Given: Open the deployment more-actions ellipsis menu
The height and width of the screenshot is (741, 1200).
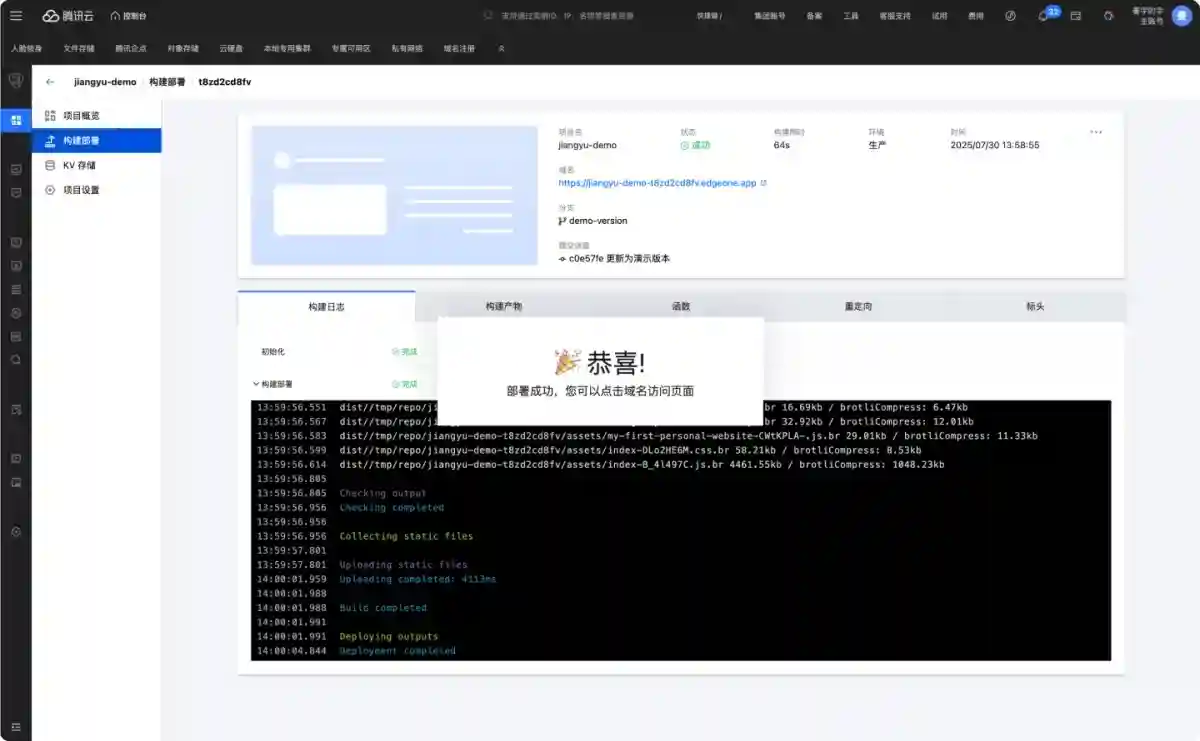Looking at the screenshot, I should (x=1096, y=131).
